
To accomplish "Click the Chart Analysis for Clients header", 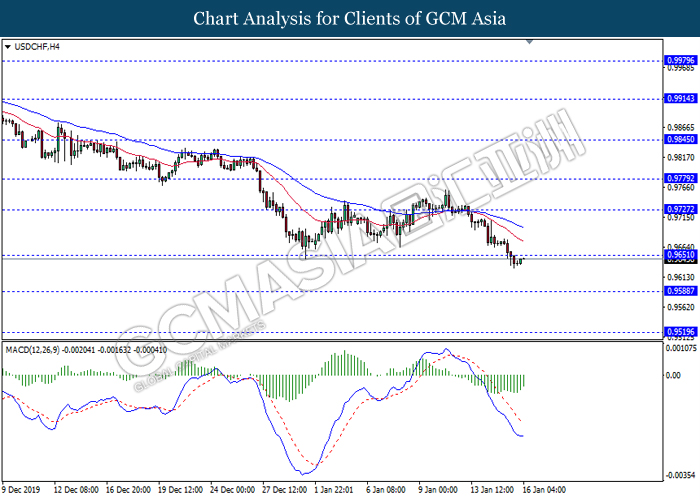I will 350,19.
